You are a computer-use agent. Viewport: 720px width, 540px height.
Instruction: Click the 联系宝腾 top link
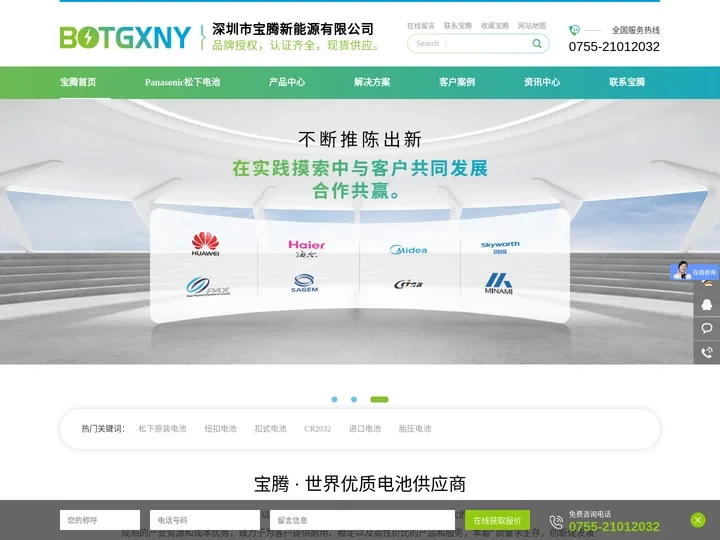pyautogui.click(x=458, y=26)
